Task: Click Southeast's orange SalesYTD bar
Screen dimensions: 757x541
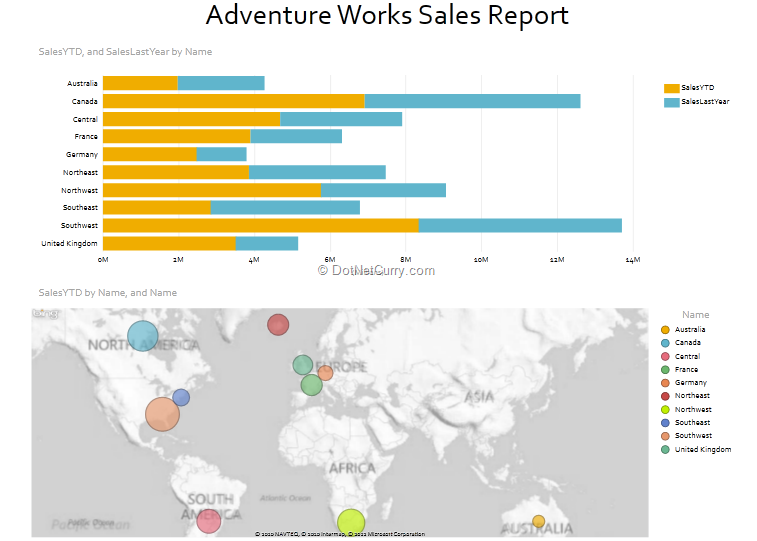Action: point(157,208)
